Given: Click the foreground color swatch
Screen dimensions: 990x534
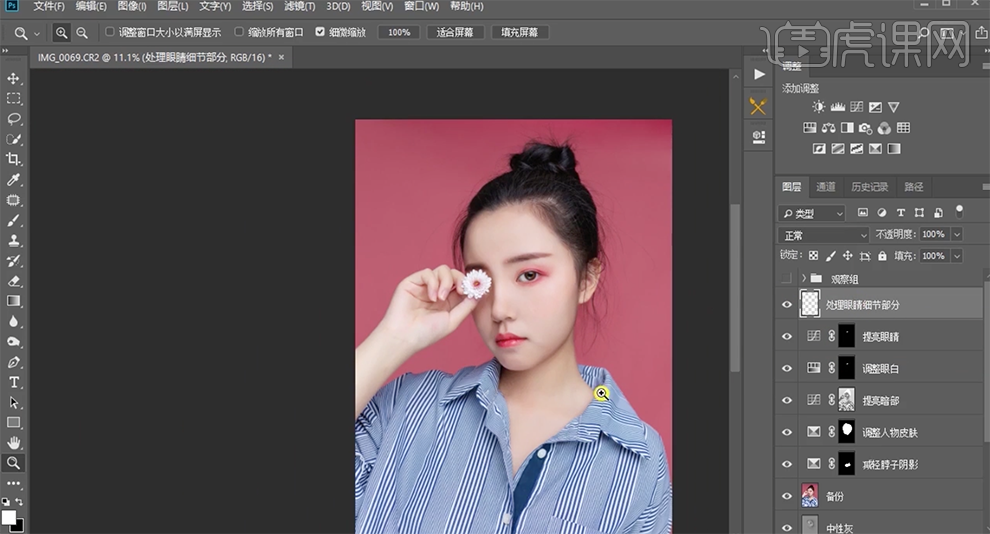Looking at the screenshot, I should [9, 517].
